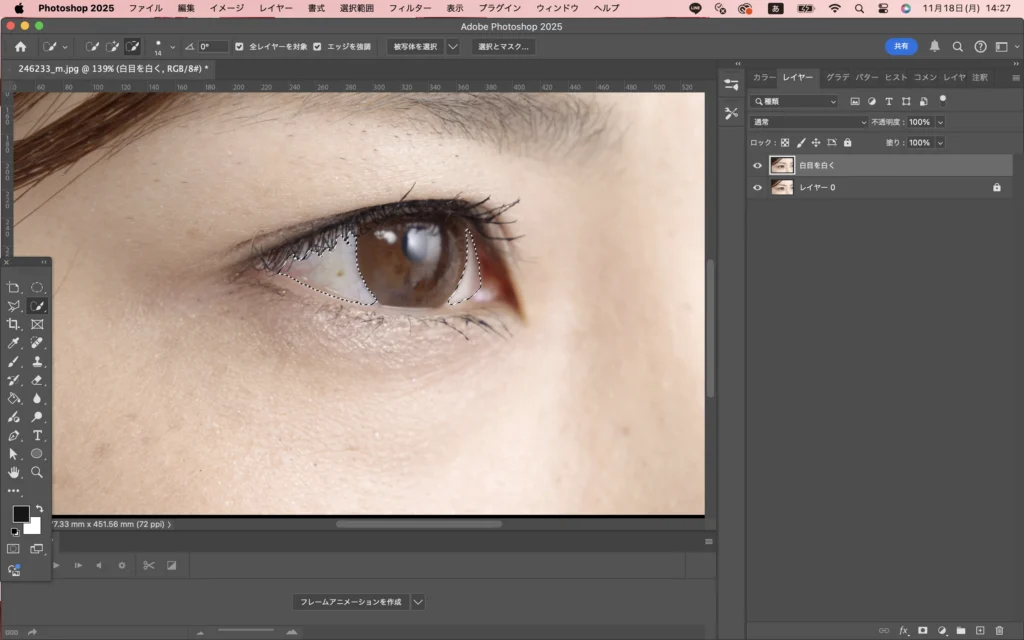Toggle the エッジを強調 checkbox
The image size is (1024, 640).
click(317, 47)
